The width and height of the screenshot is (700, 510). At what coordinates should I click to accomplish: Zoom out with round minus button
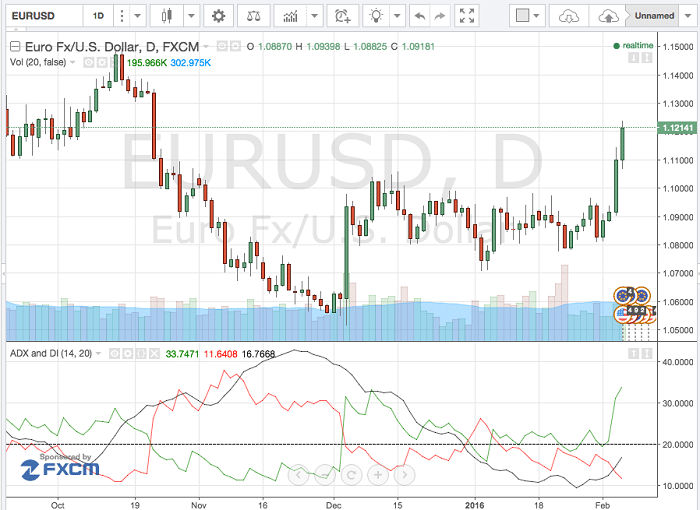(x=325, y=474)
